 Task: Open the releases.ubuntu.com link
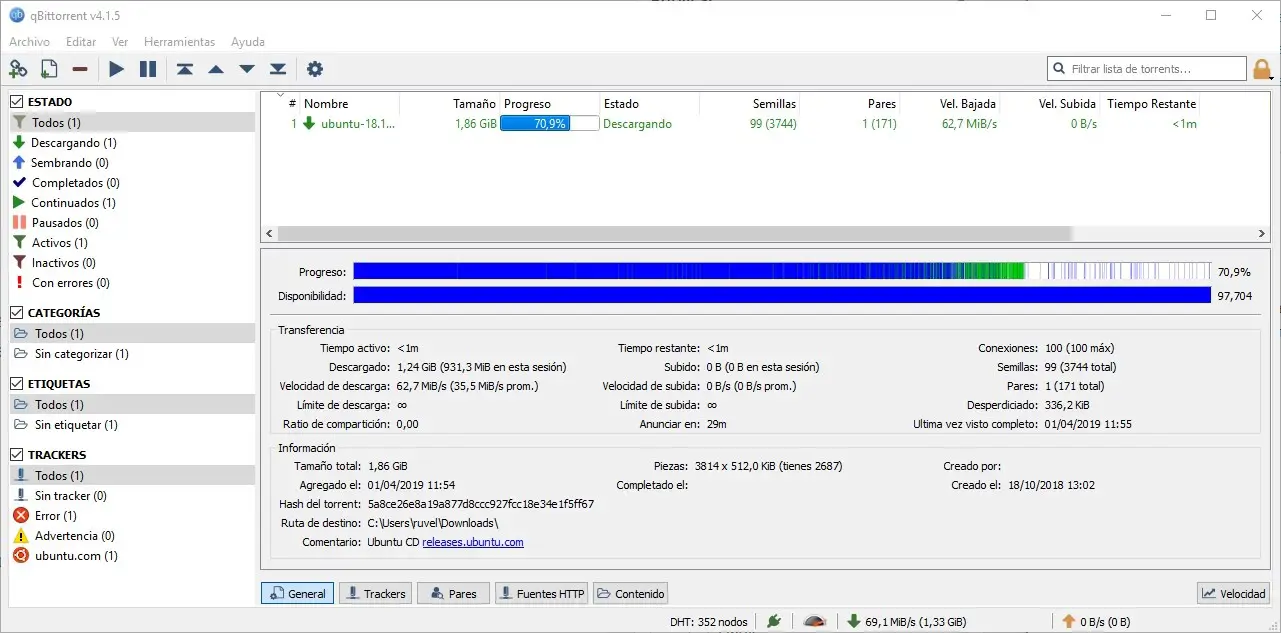pyautogui.click(x=473, y=542)
